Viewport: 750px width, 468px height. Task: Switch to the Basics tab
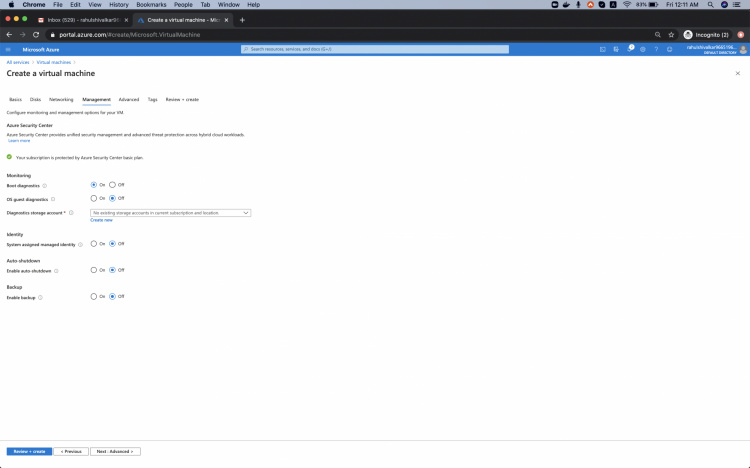pyautogui.click(x=15, y=100)
